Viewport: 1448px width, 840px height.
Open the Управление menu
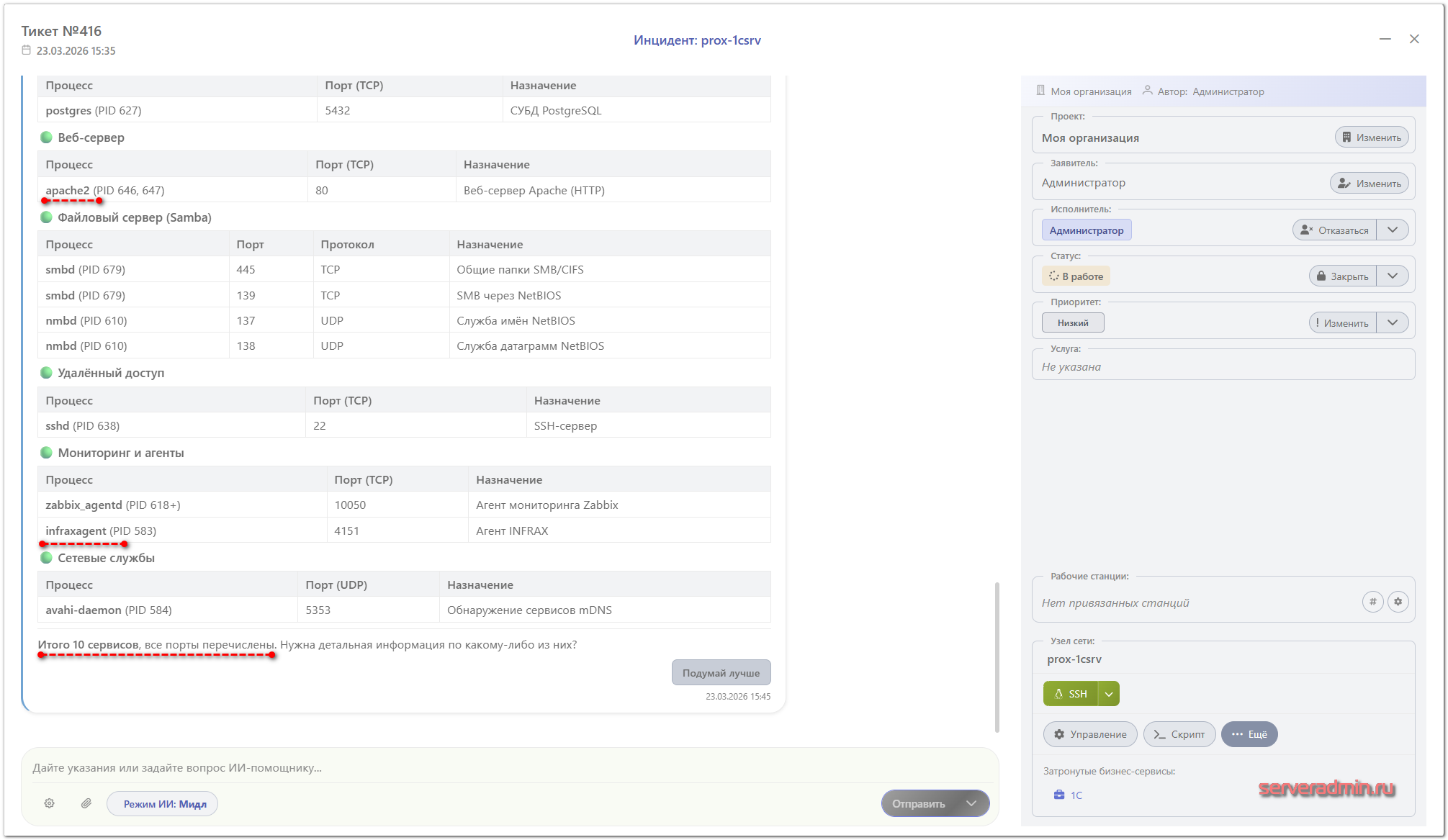pos(1090,734)
